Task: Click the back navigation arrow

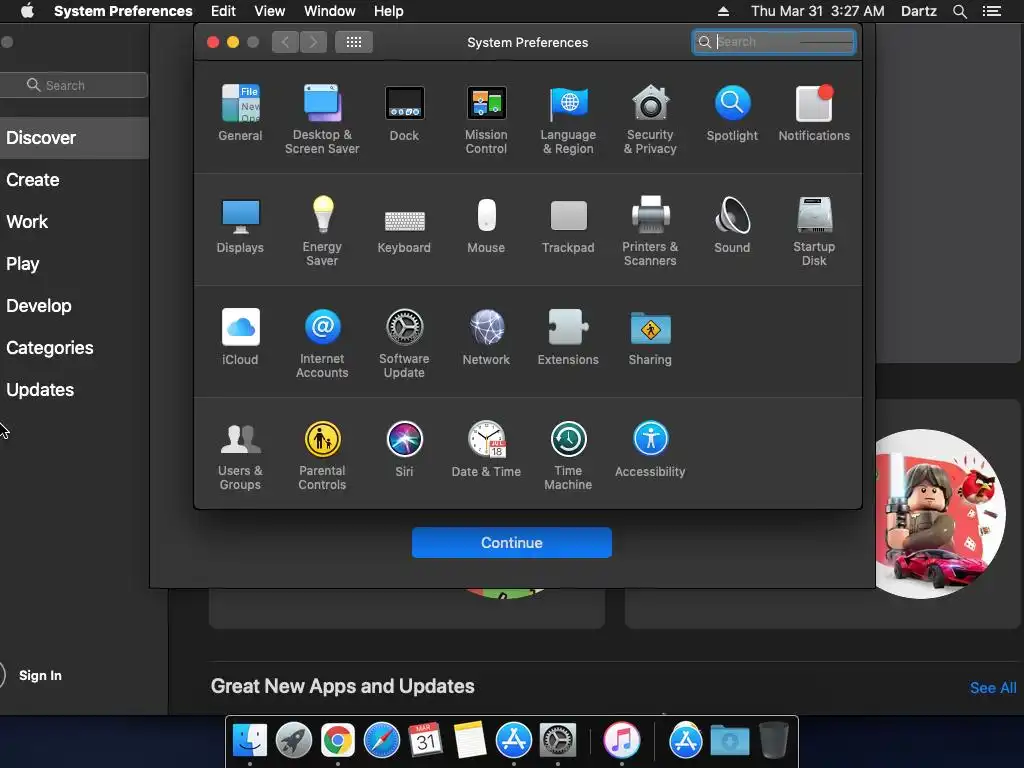Action: 285,42
